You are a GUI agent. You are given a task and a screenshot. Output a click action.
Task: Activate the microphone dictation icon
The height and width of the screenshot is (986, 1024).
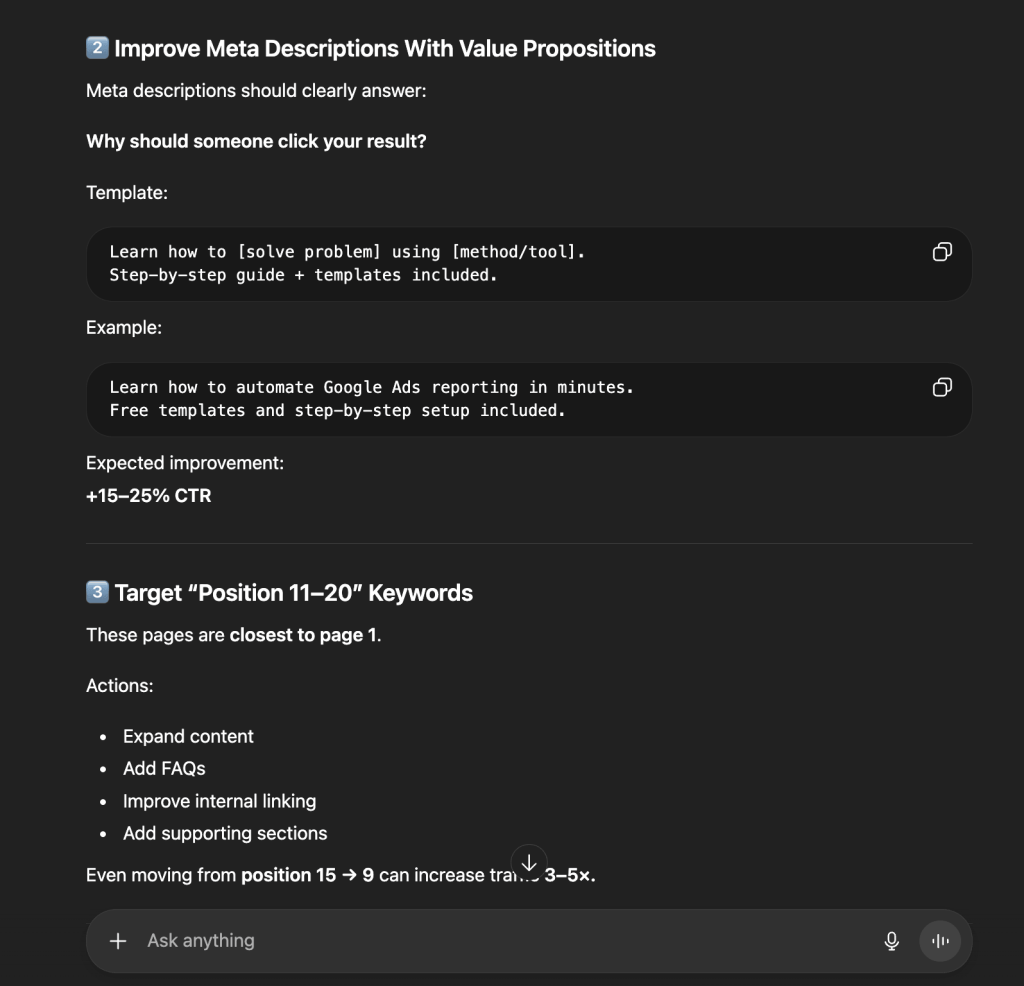[890, 940]
